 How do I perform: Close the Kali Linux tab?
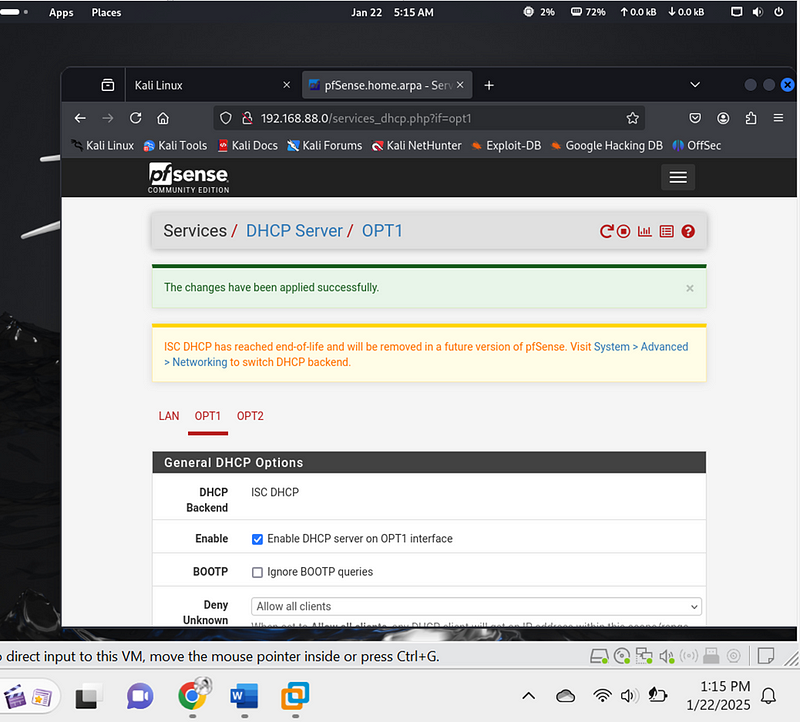(x=287, y=85)
